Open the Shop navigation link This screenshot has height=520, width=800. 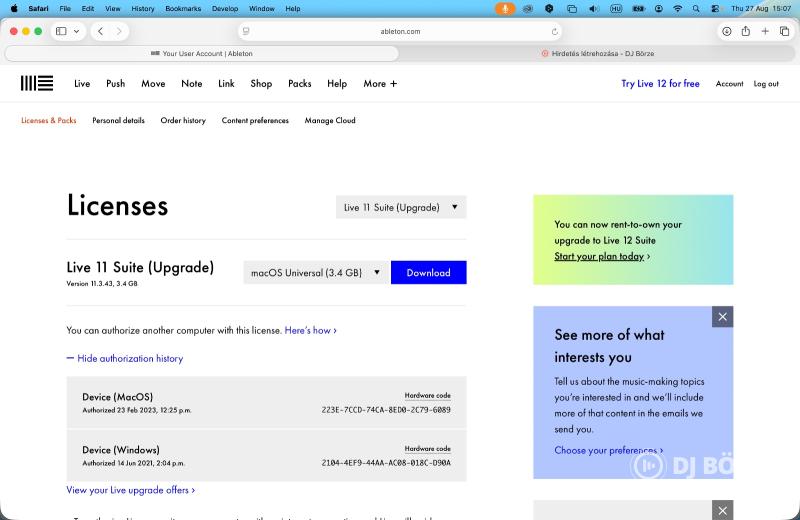[261, 84]
